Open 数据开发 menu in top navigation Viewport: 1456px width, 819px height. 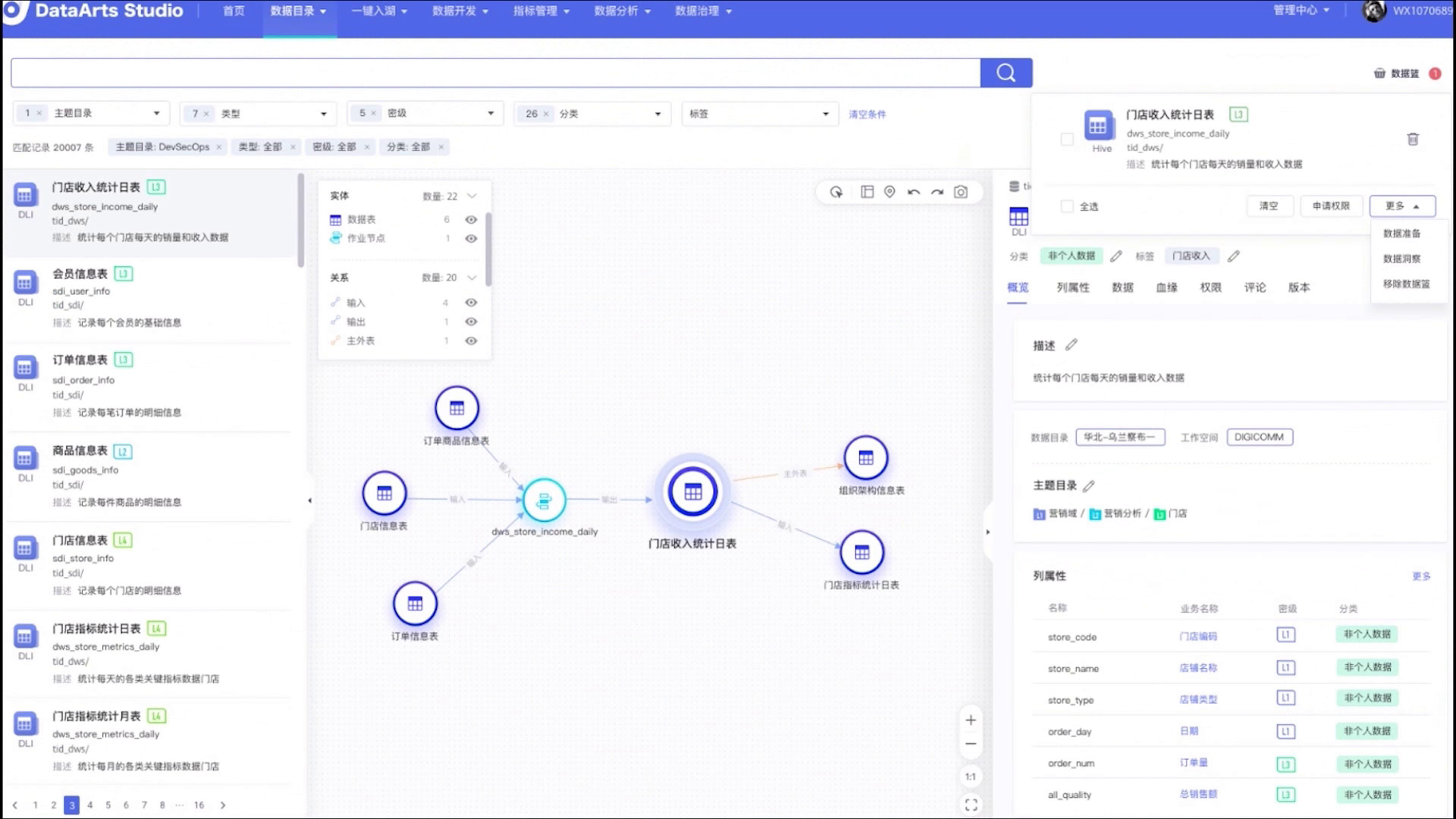[460, 11]
